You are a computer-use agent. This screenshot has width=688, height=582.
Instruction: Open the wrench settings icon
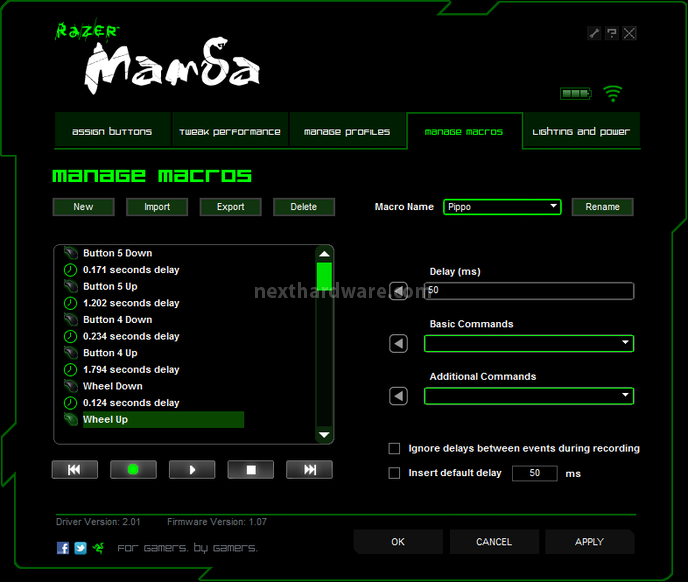click(594, 33)
